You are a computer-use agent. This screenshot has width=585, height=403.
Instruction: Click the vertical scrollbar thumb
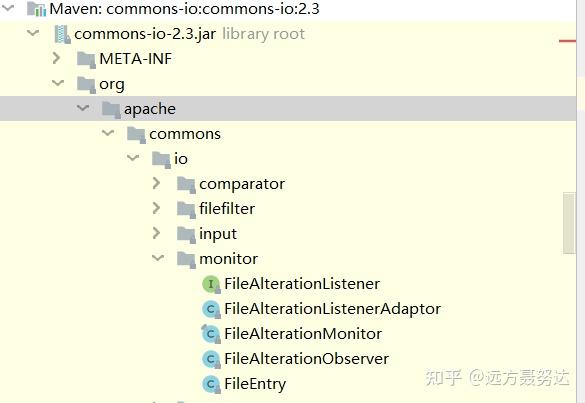coord(569,223)
